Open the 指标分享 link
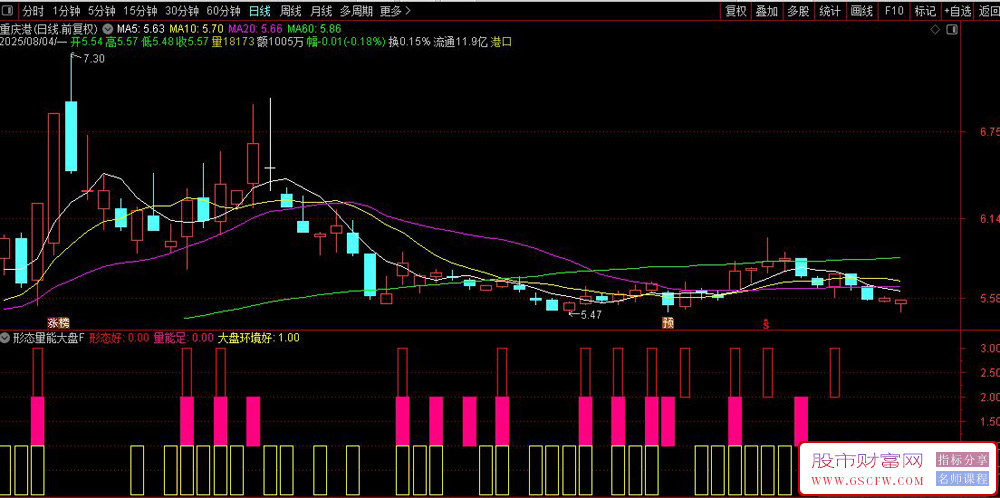The image size is (1000, 498). tap(962, 459)
